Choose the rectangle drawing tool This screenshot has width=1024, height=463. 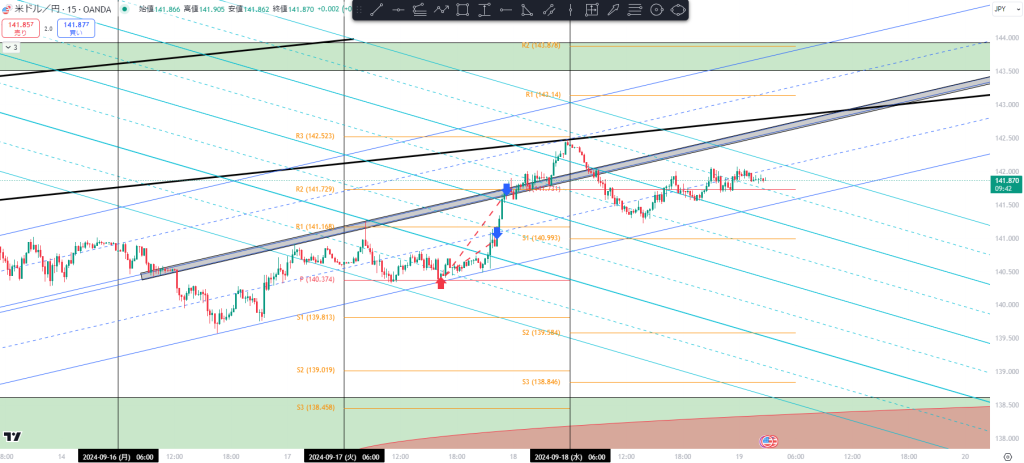[x=463, y=10]
